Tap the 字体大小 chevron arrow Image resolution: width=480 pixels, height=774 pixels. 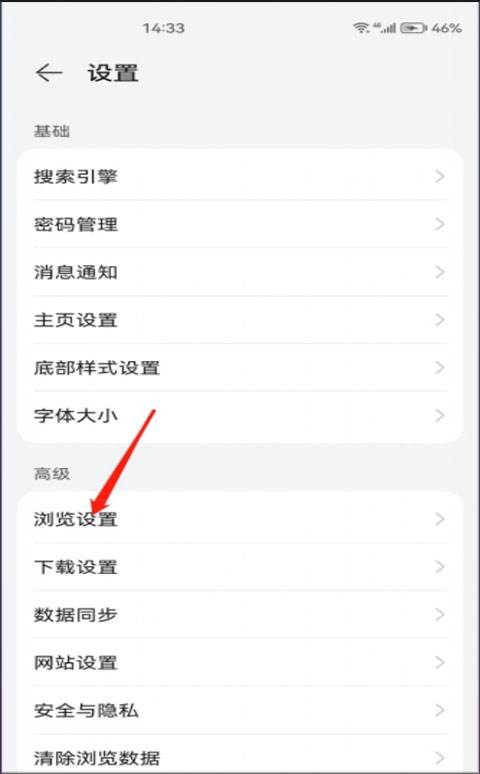pos(440,416)
